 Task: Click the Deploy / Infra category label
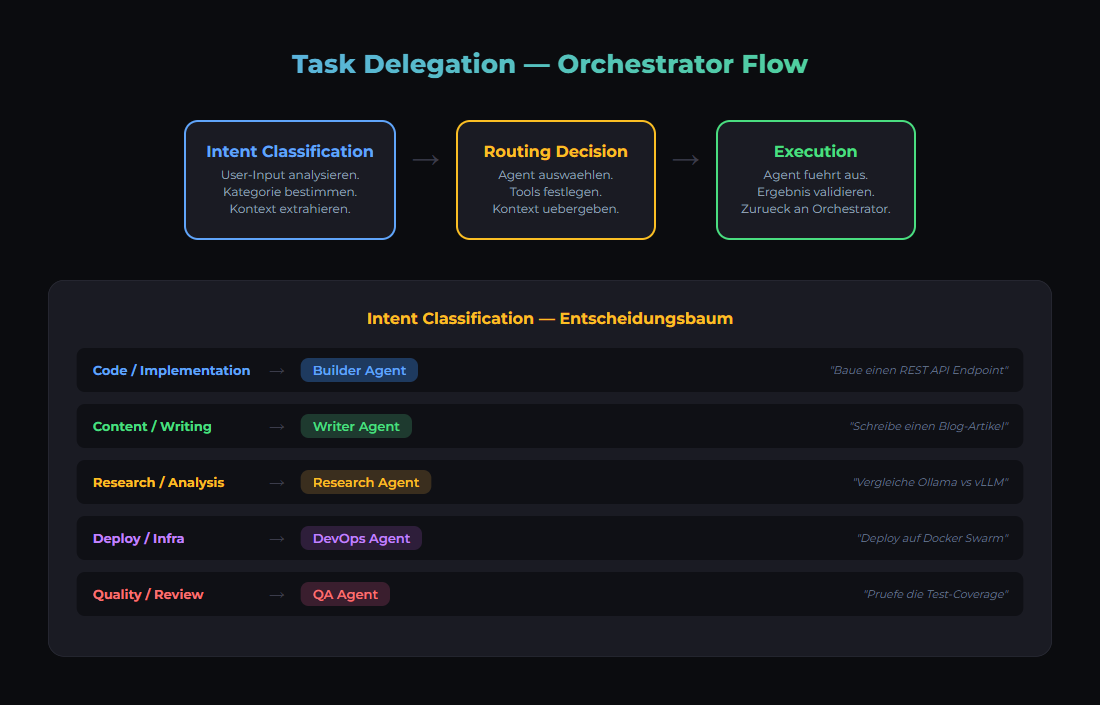(x=138, y=538)
